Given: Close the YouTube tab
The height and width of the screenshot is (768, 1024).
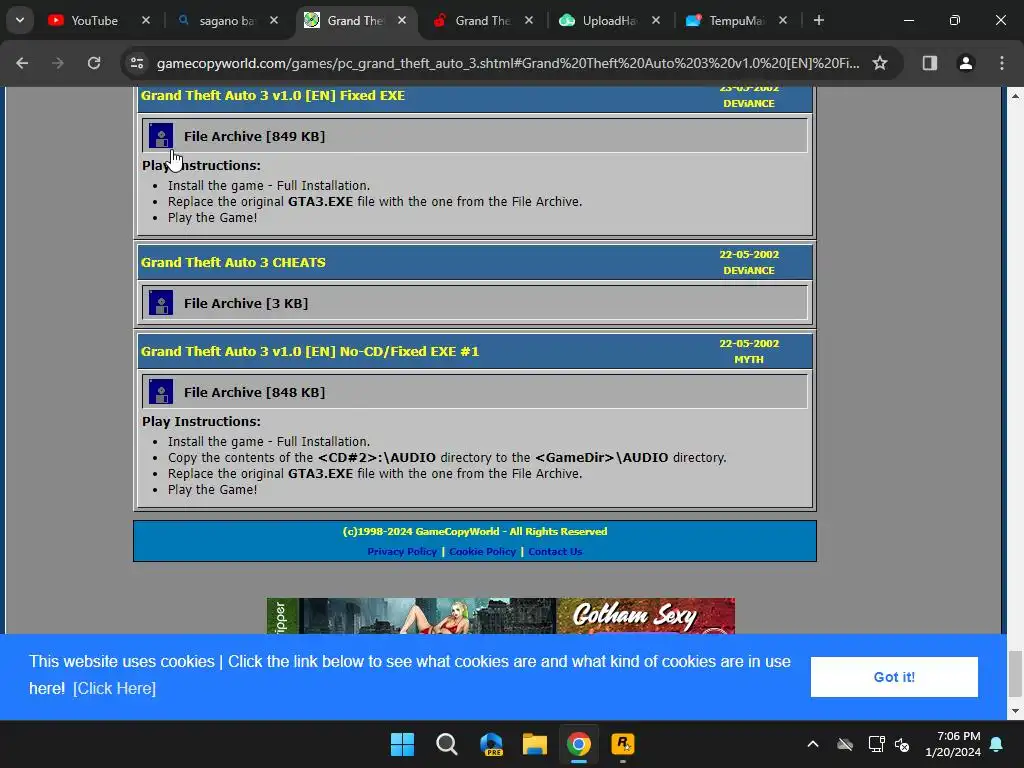Looking at the screenshot, I should (146, 20).
